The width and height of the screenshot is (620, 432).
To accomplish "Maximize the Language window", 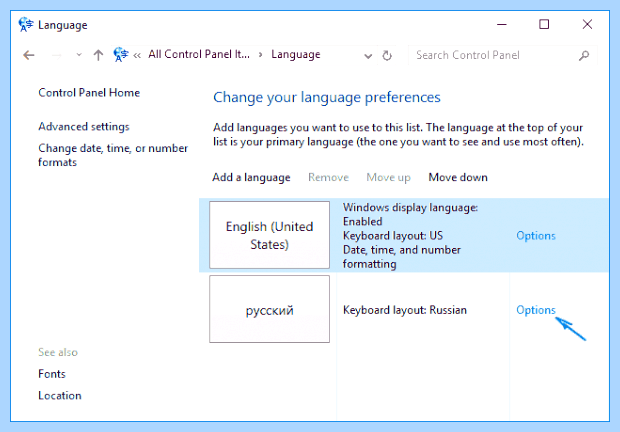I will coord(544,25).
